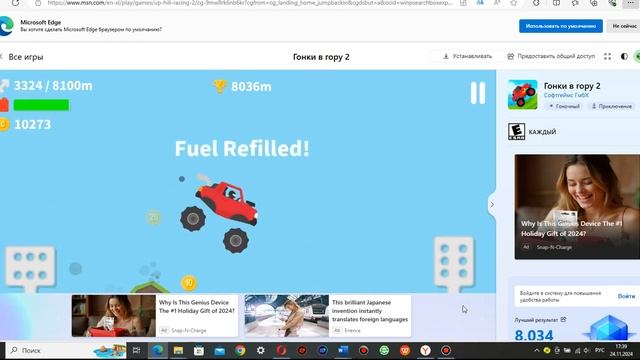Open File Explorer from the taskbar

pos(178,350)
